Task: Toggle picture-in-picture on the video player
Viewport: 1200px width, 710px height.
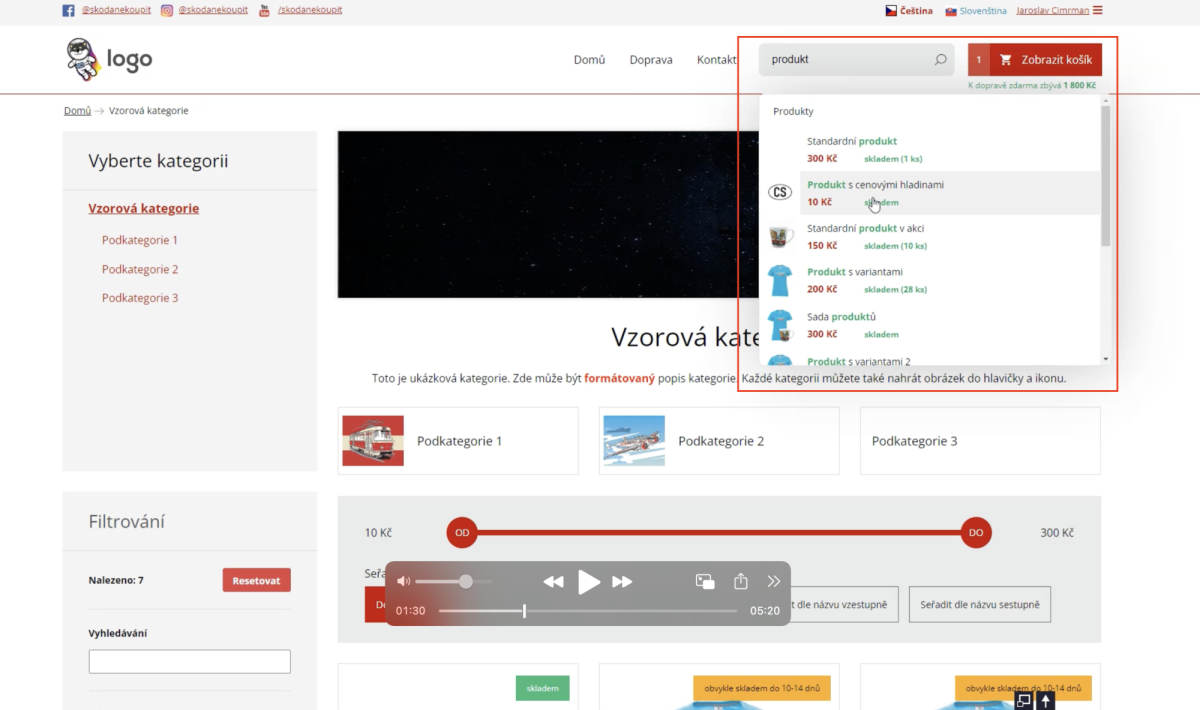Action: click(x=705, y=581)
